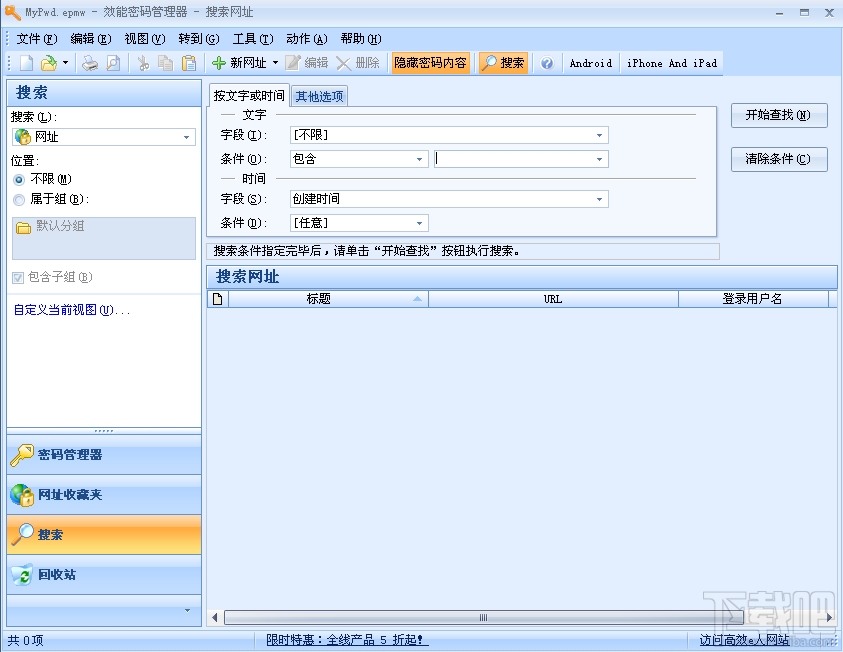
Task: Open the 编辑 menu
Action: pos(90,39)
